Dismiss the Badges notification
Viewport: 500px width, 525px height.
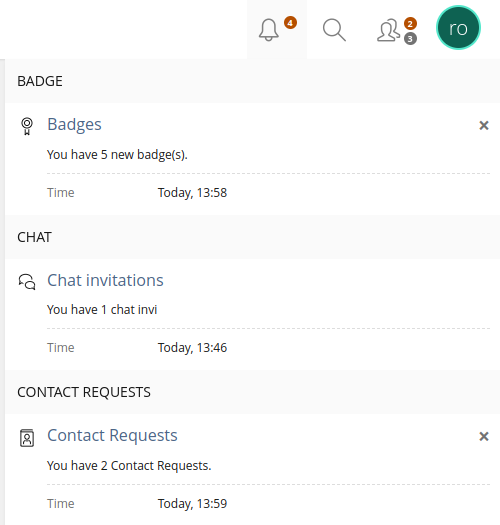[484, 126]
